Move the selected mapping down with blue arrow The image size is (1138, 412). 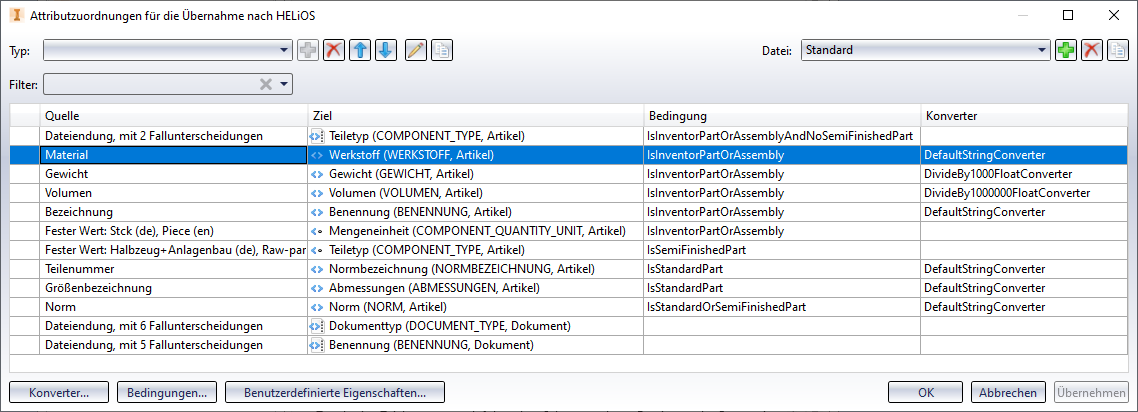coord(385,50)
